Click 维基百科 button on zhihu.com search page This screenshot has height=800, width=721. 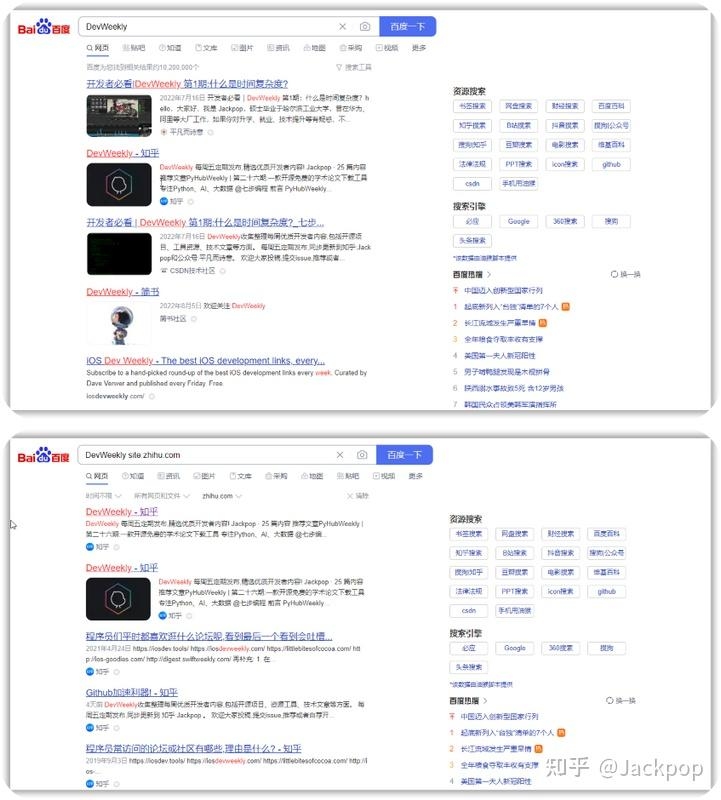(x=607, y=572)
